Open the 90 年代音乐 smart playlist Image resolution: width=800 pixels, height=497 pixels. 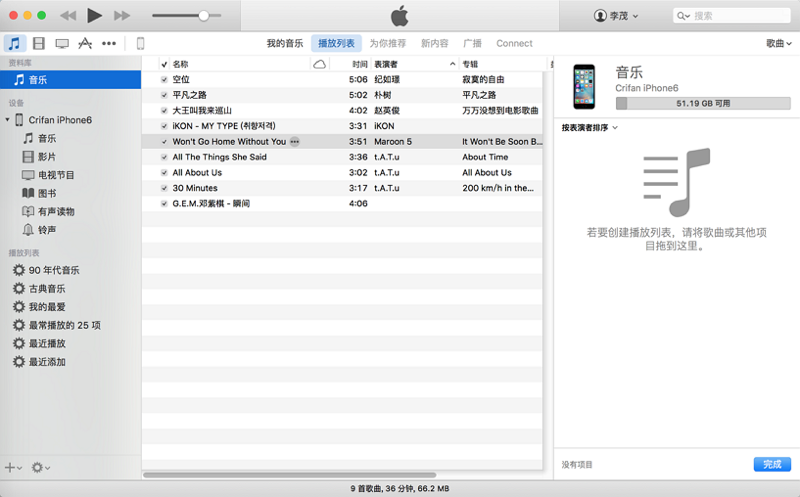pos(46,270)
